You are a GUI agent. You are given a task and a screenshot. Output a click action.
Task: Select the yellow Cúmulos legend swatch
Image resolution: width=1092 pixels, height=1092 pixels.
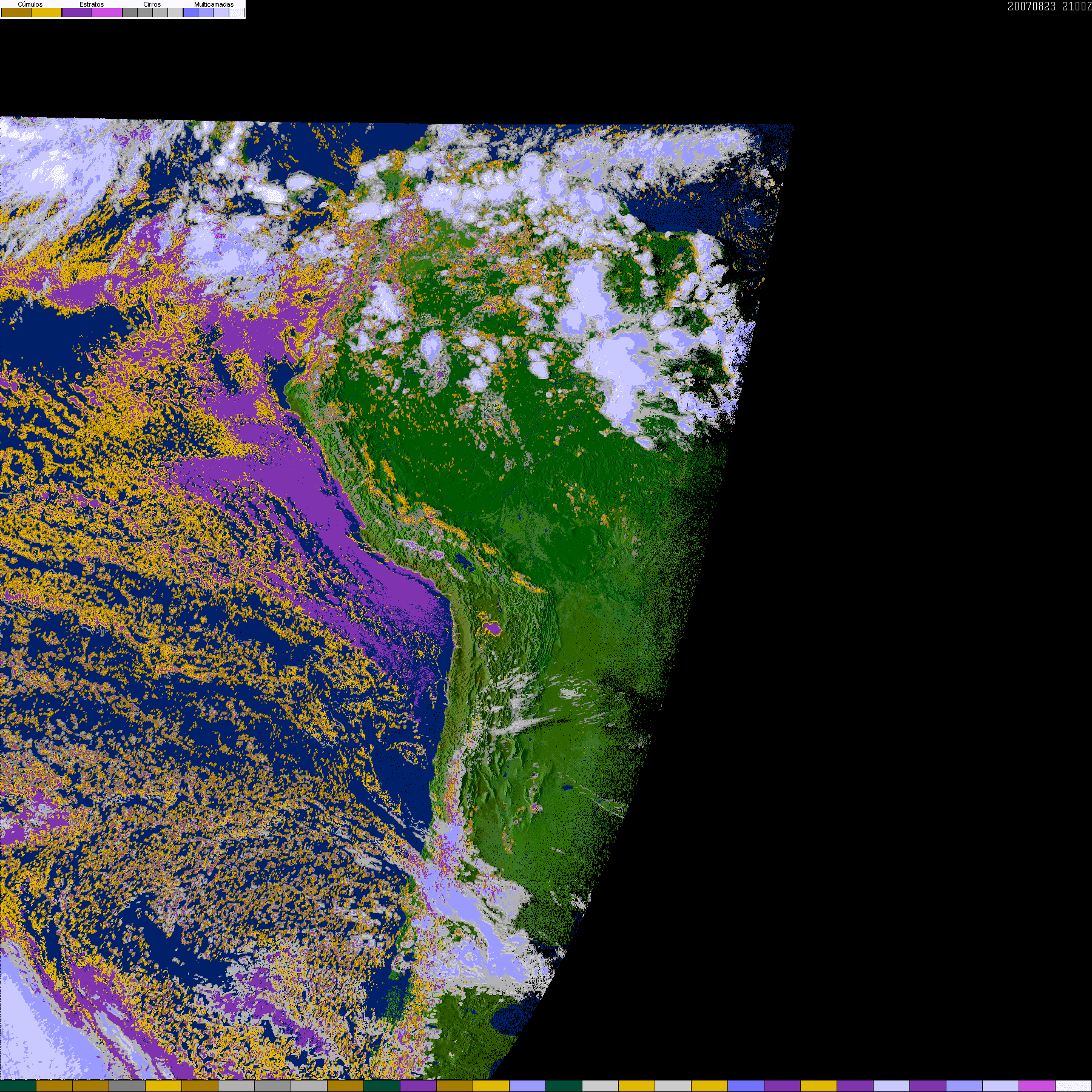47,12
